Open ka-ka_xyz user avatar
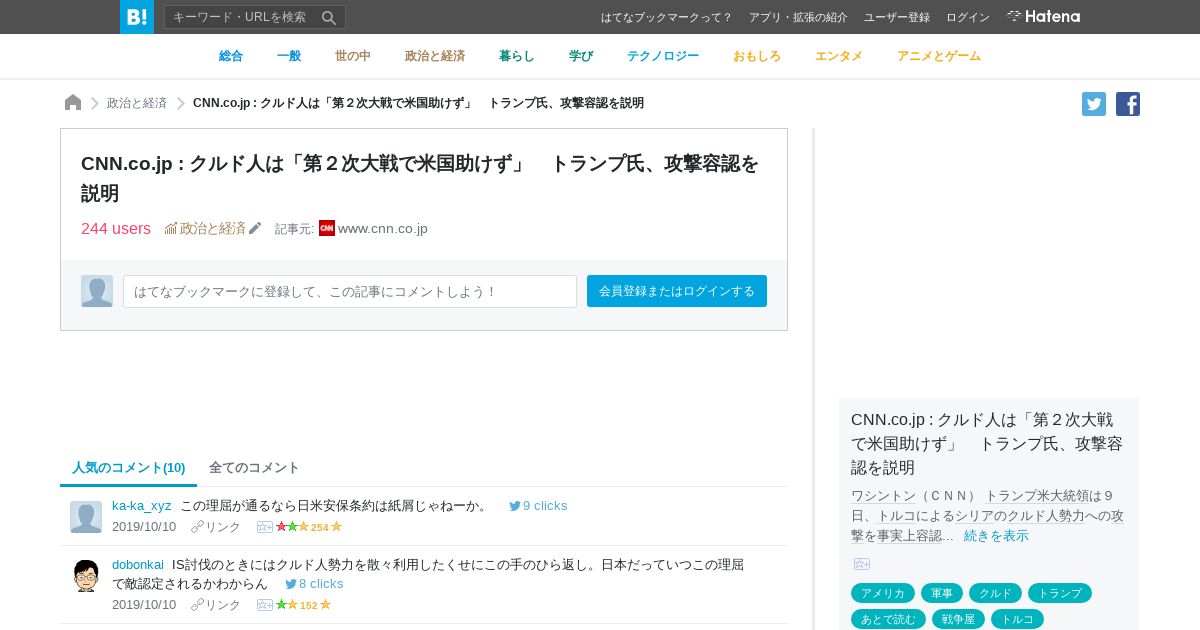The image size is (1200, 630). [86, 517]
